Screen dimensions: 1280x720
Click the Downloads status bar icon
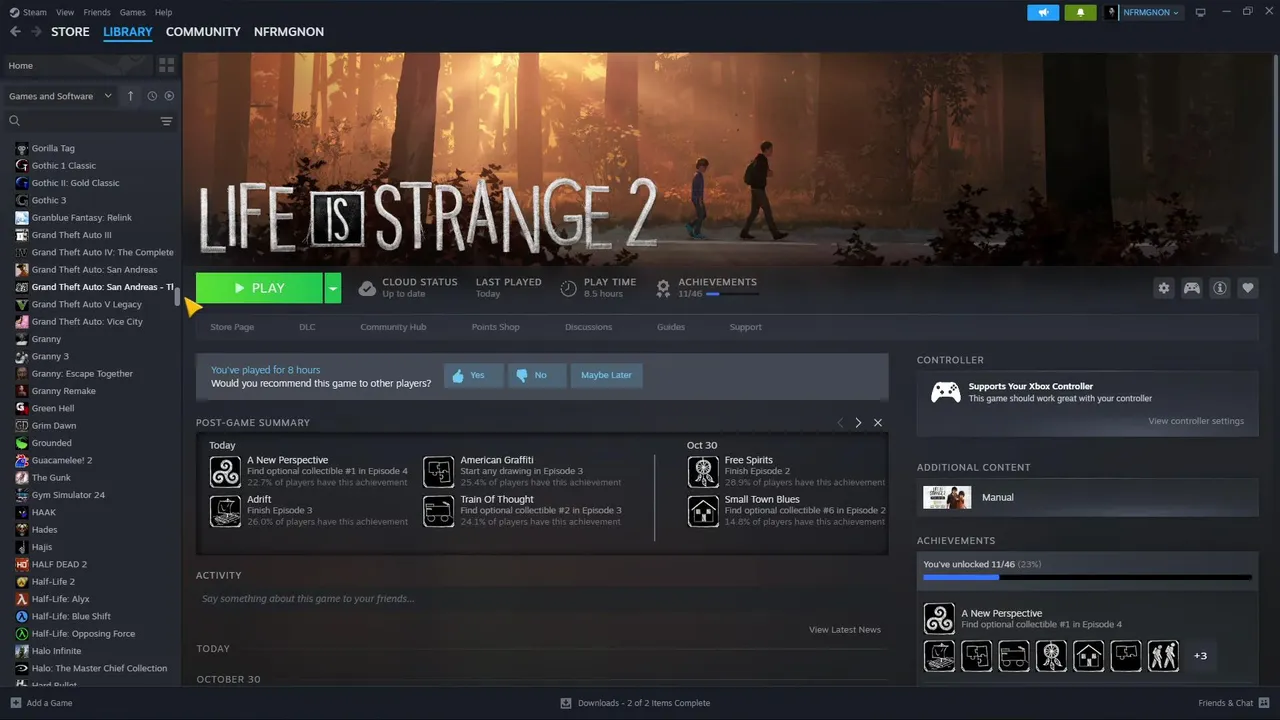pyautogui.click(x=566, y=703)
